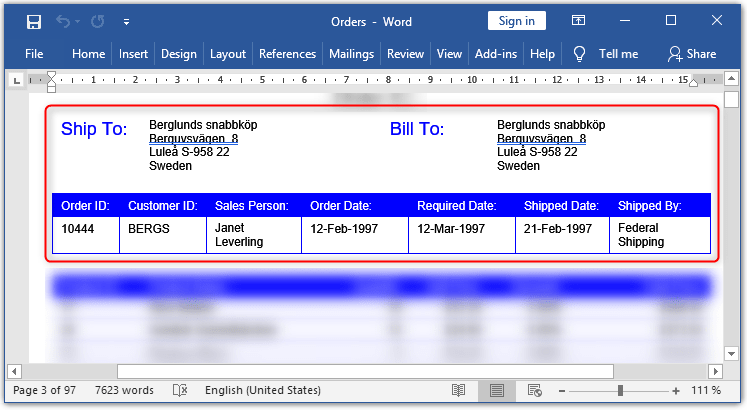Click the Redo icon
The width and height of the screenshot is (750, 410).
(99, 21)
